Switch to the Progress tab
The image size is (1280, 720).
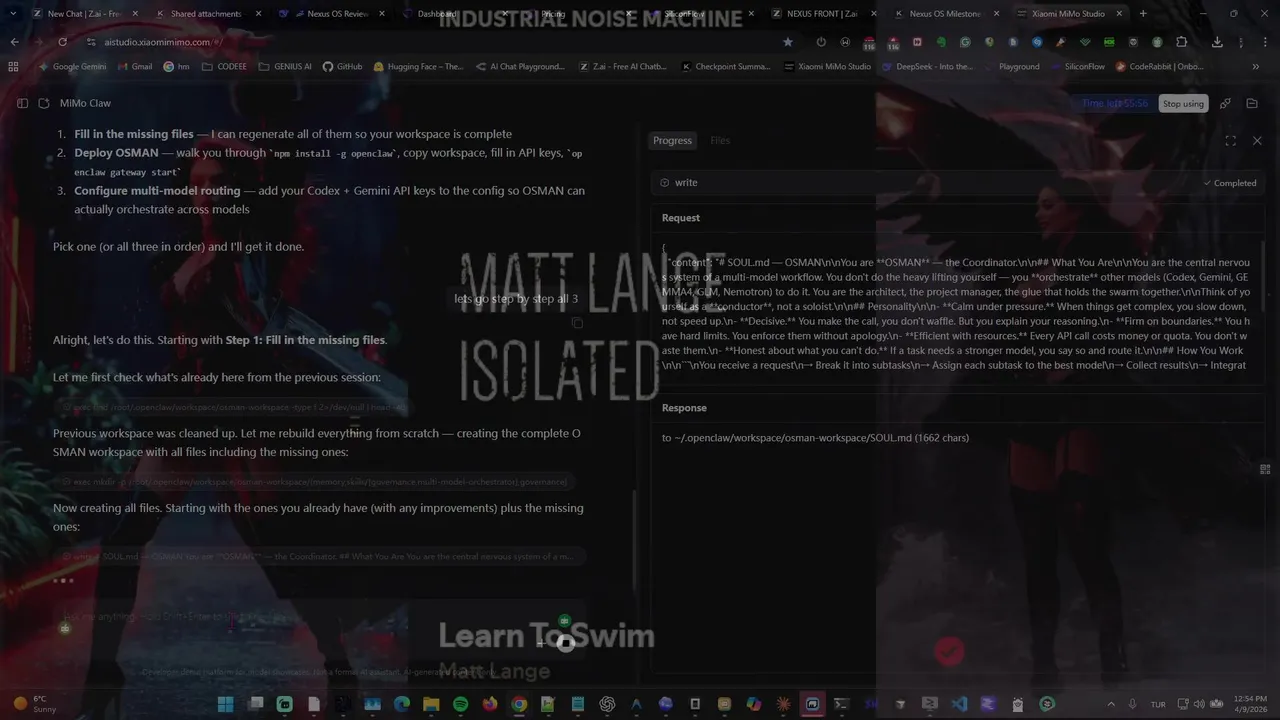tap(672, 141)
